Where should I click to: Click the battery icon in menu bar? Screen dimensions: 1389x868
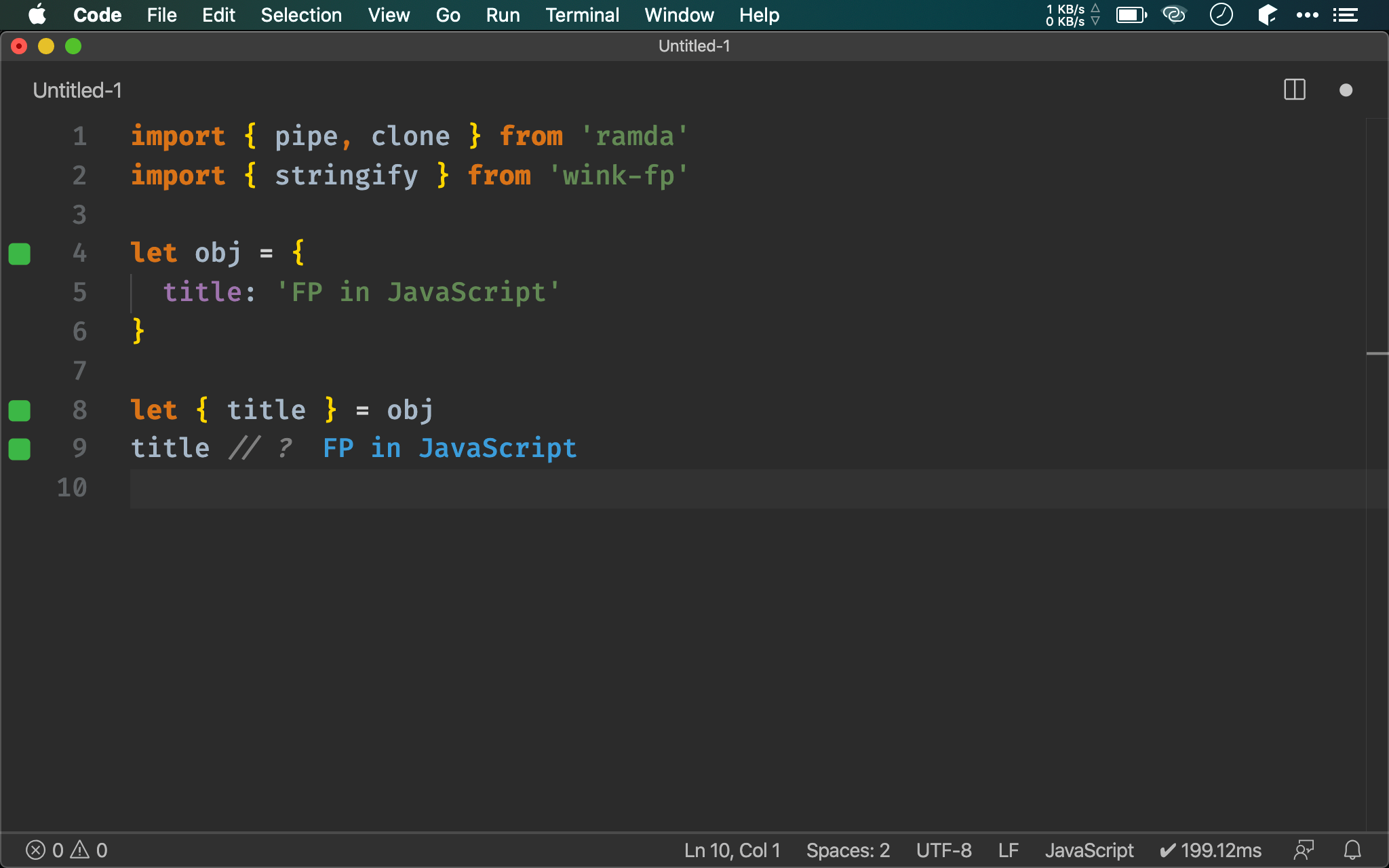tap(1131, 15)
